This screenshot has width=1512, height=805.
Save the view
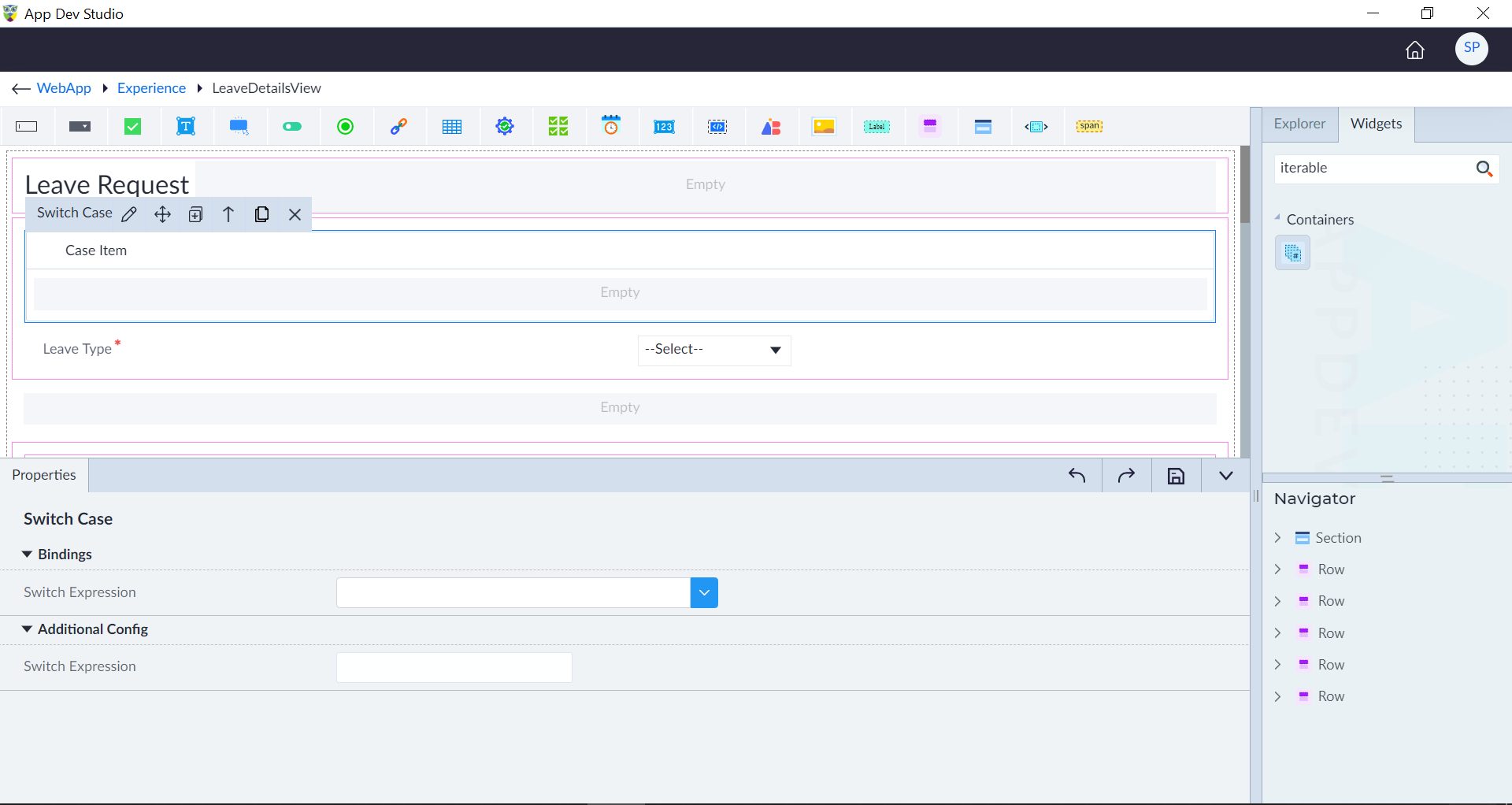1176,476
